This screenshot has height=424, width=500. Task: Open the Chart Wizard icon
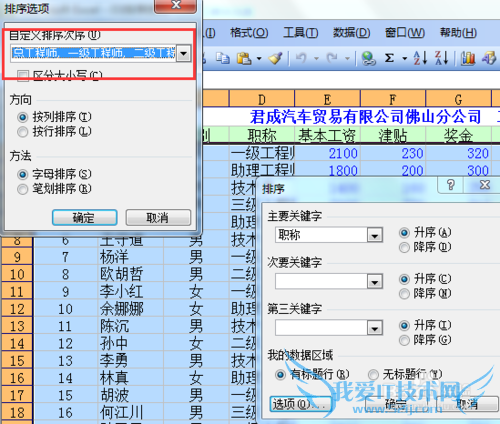coord(468,58)
